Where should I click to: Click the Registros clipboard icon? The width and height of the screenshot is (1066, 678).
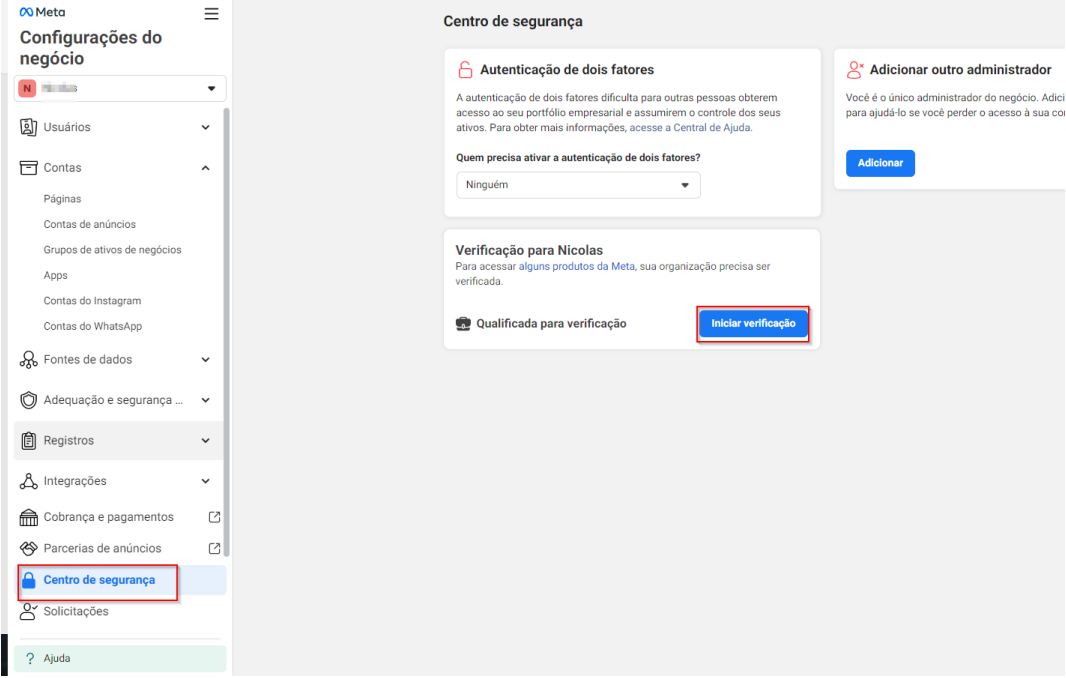tap(29, 441)
